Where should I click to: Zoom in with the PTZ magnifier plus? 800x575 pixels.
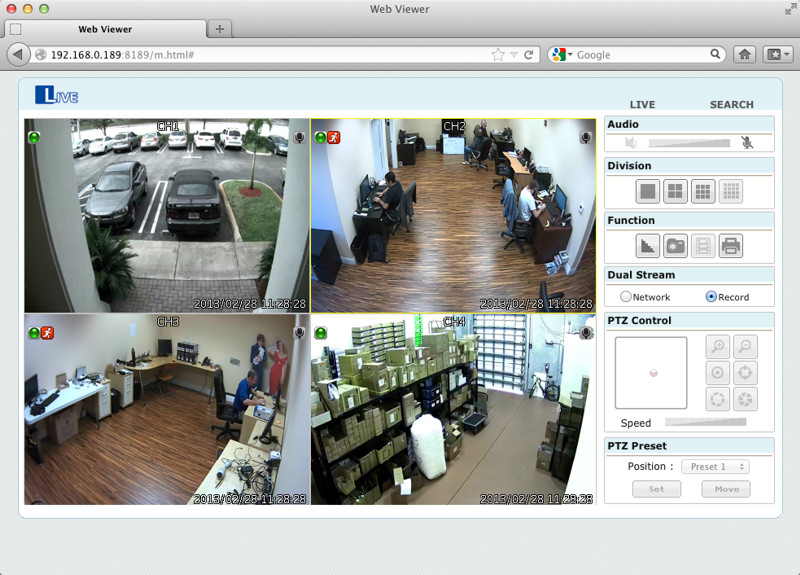click(718, 346)
